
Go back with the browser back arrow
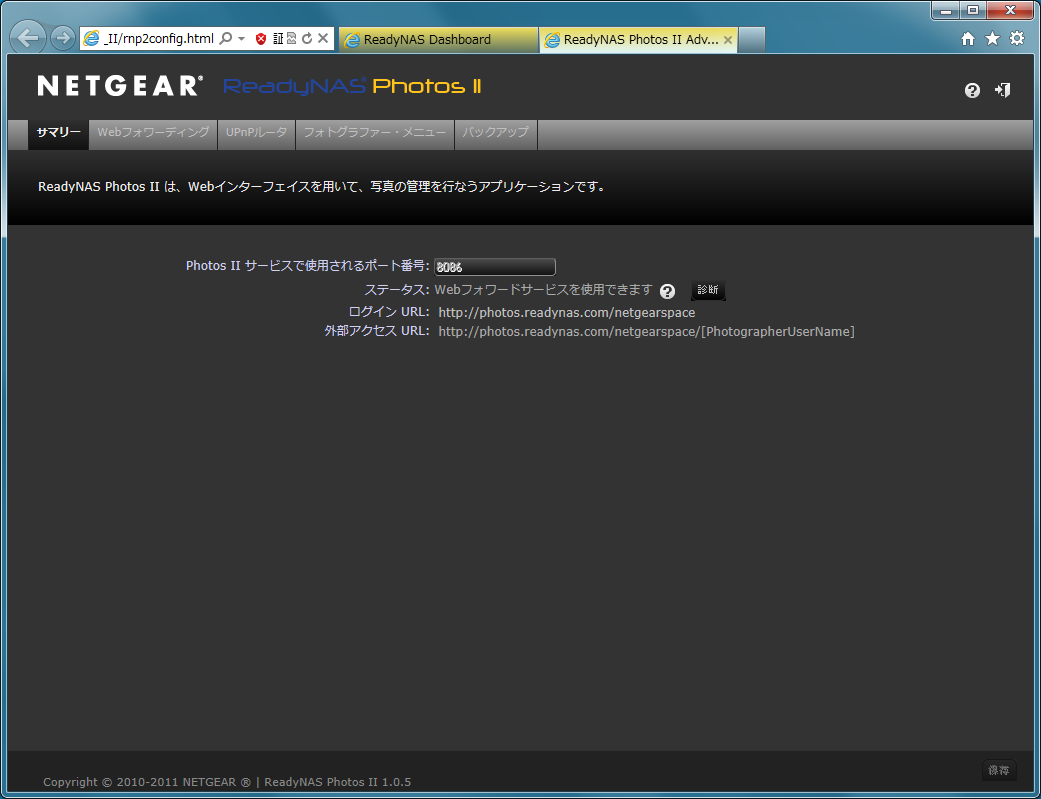(30, 39)
